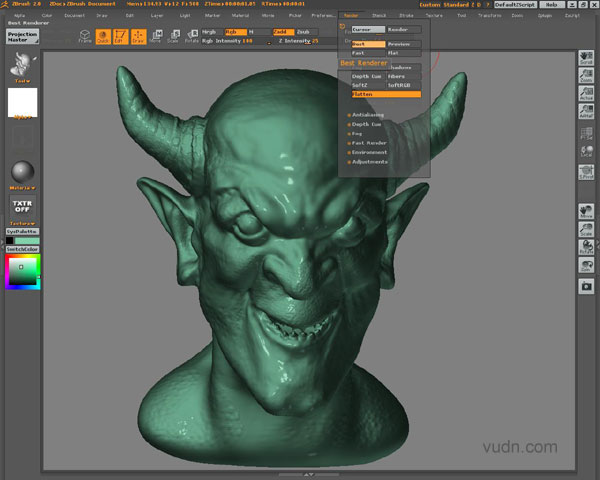Open the Zscript menu
The width and height of the screenshot is (600, 480).
(572, 16)
